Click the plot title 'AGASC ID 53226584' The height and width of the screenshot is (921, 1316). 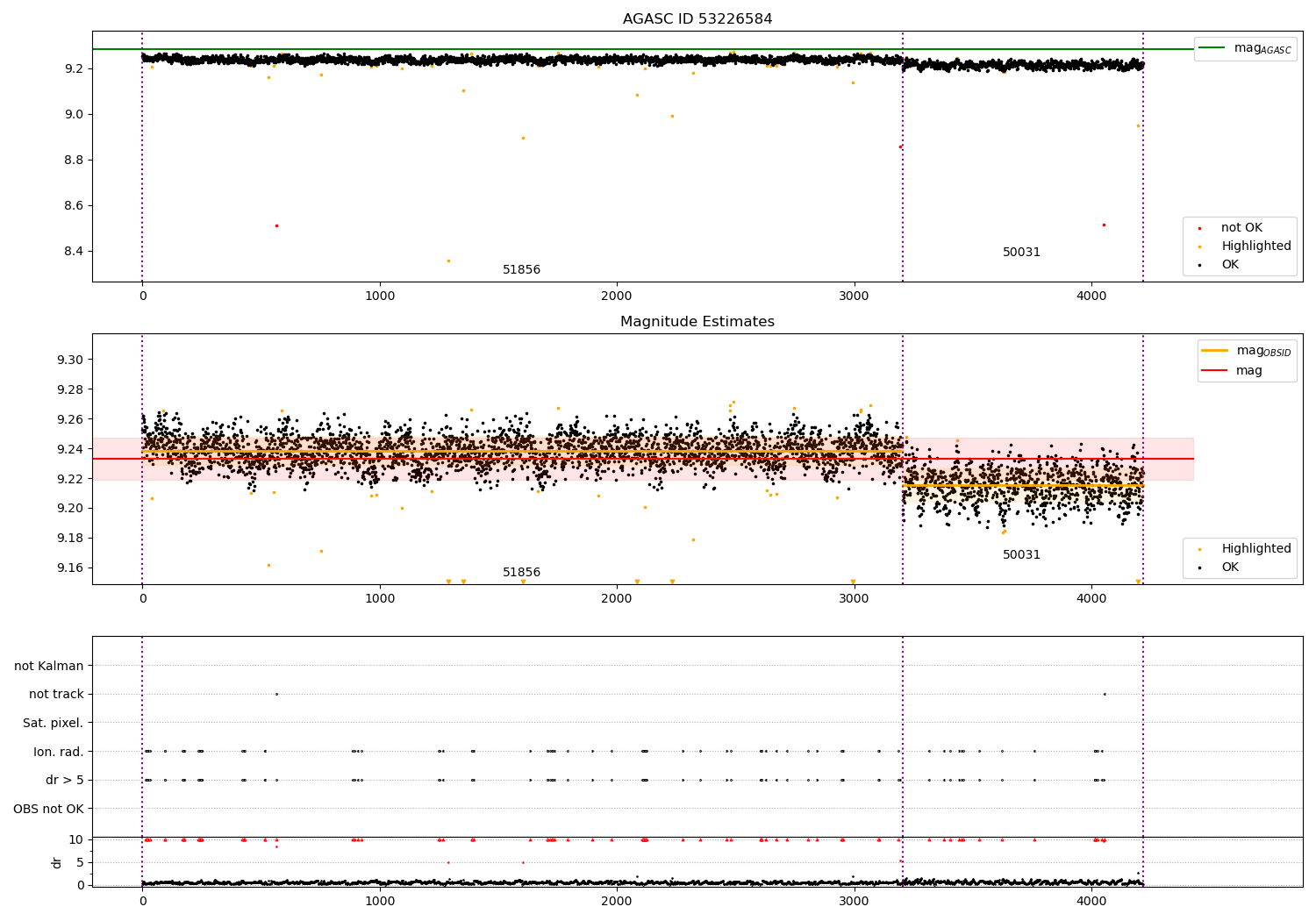(x=697, y=19)
